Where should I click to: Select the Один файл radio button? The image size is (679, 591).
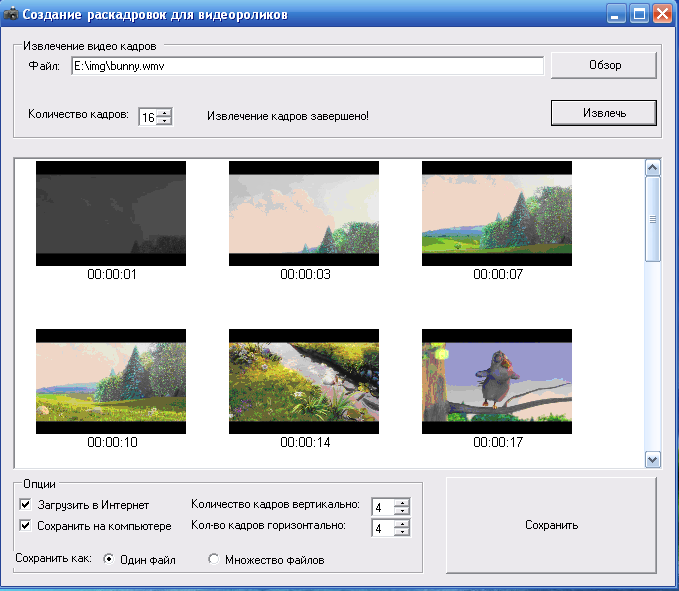[108, 559]
